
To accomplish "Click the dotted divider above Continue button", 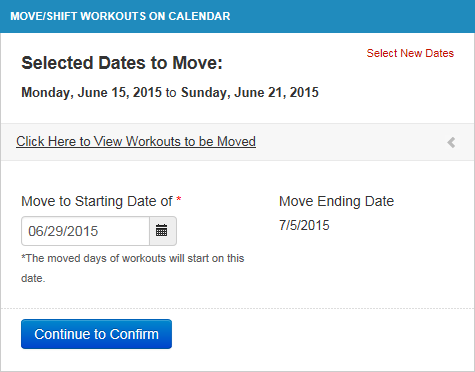I will 237,308.
